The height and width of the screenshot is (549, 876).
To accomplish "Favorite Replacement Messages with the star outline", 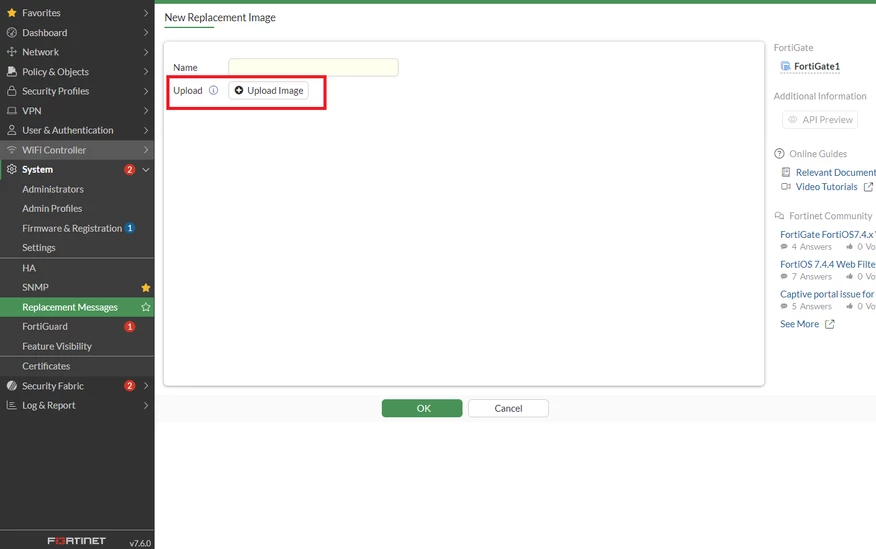I will click(146, 307).
